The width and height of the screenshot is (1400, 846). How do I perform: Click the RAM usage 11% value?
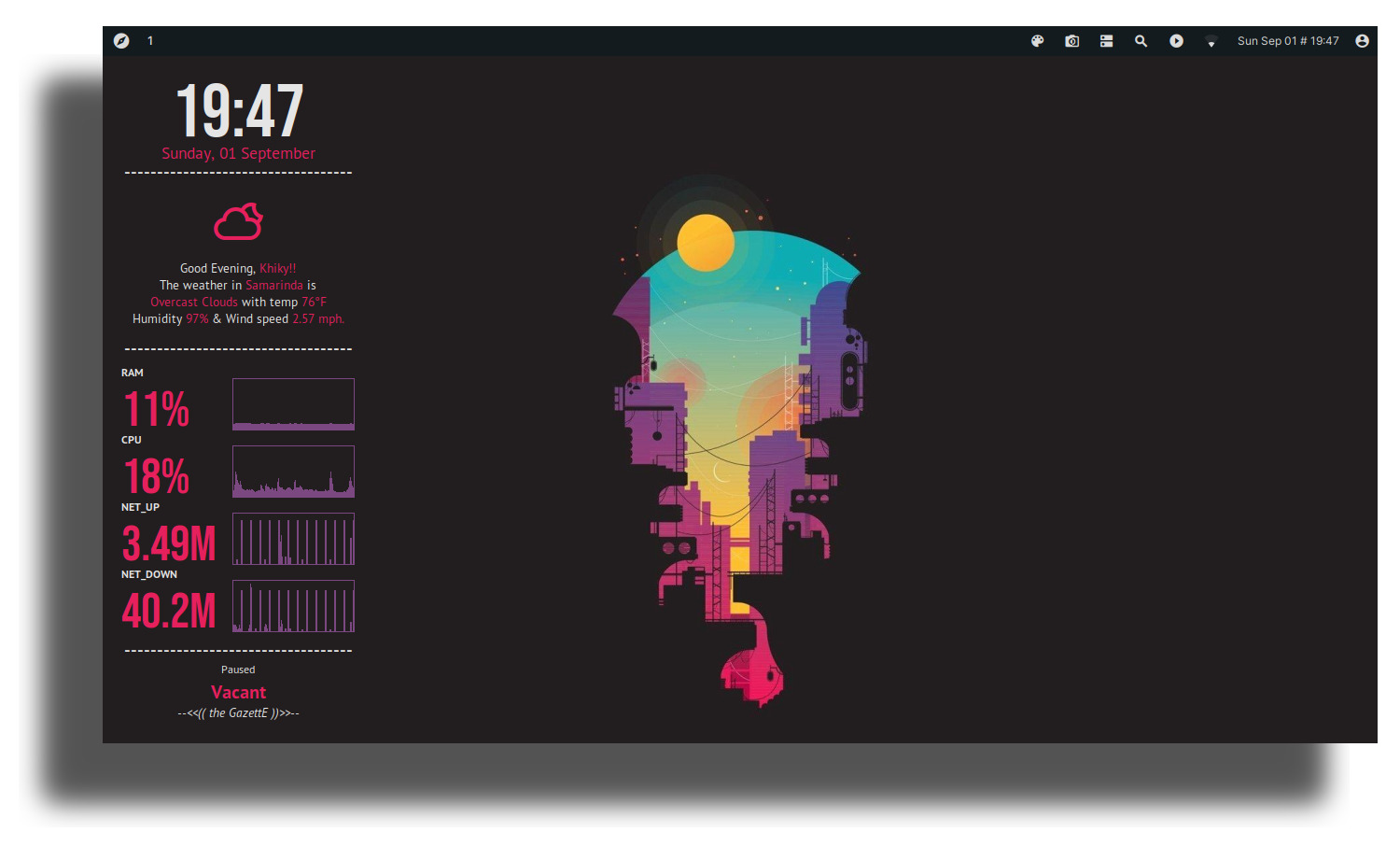[157, 410]
